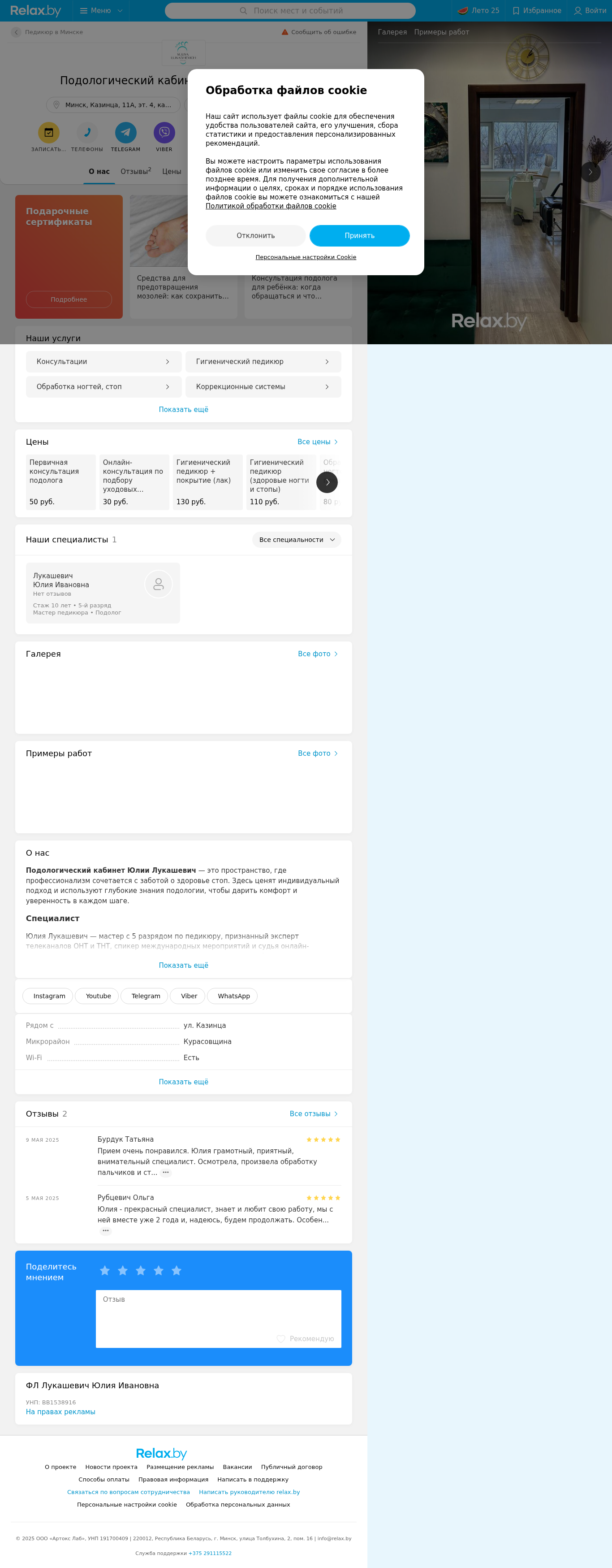Click the Телефоны phone icon
Screen dimensions: 612x1568
point(87,133)
